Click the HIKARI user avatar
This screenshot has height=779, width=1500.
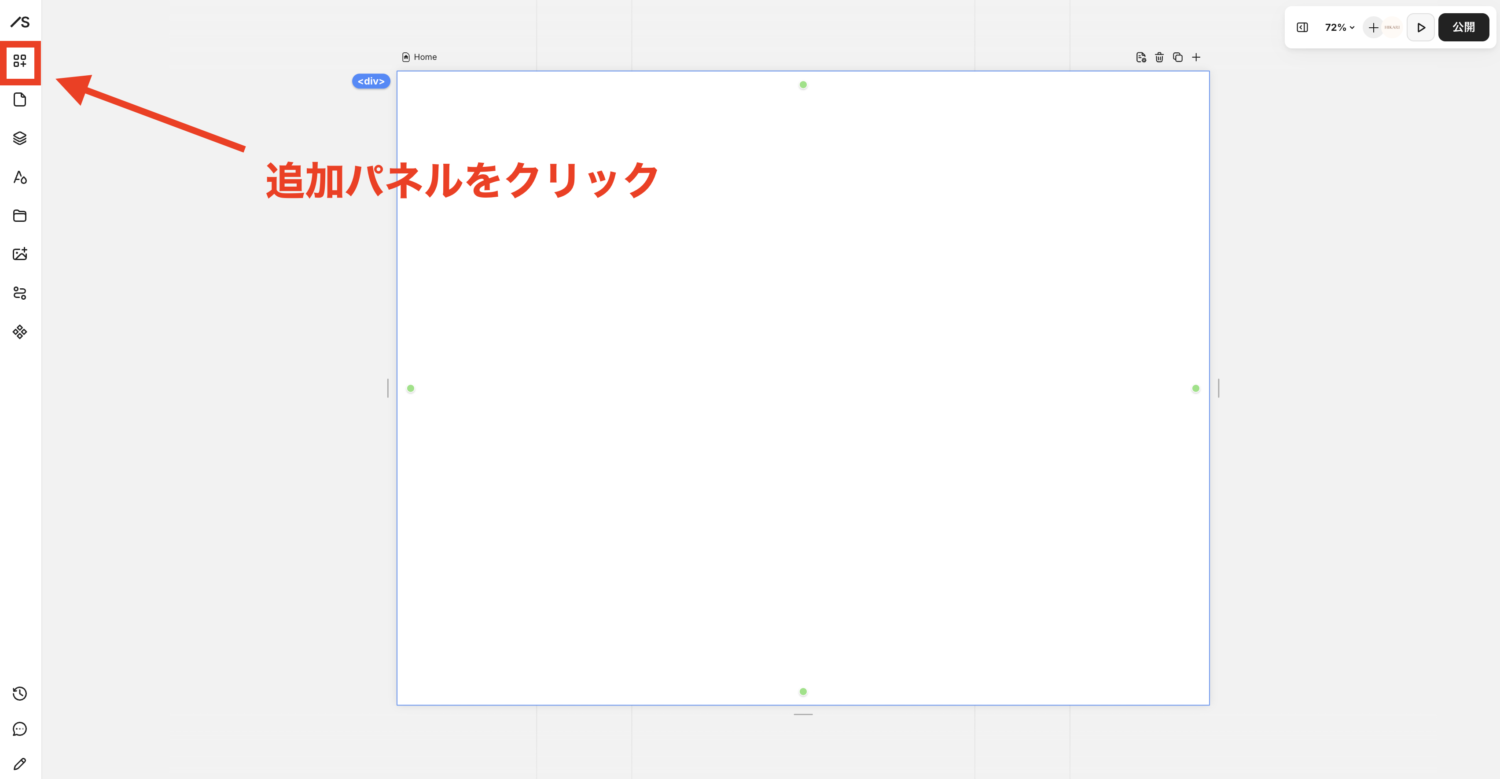tap(1392, 28)
